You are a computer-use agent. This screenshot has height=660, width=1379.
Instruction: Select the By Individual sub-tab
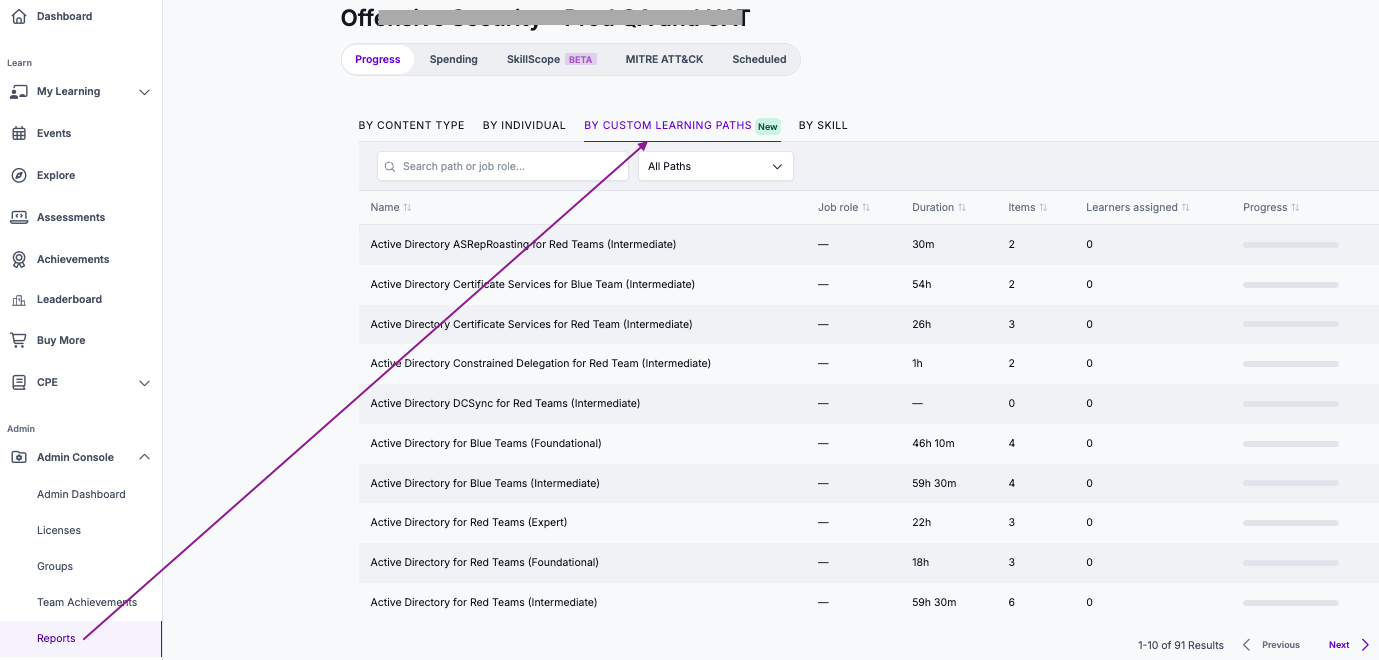[x=524, y=126]
